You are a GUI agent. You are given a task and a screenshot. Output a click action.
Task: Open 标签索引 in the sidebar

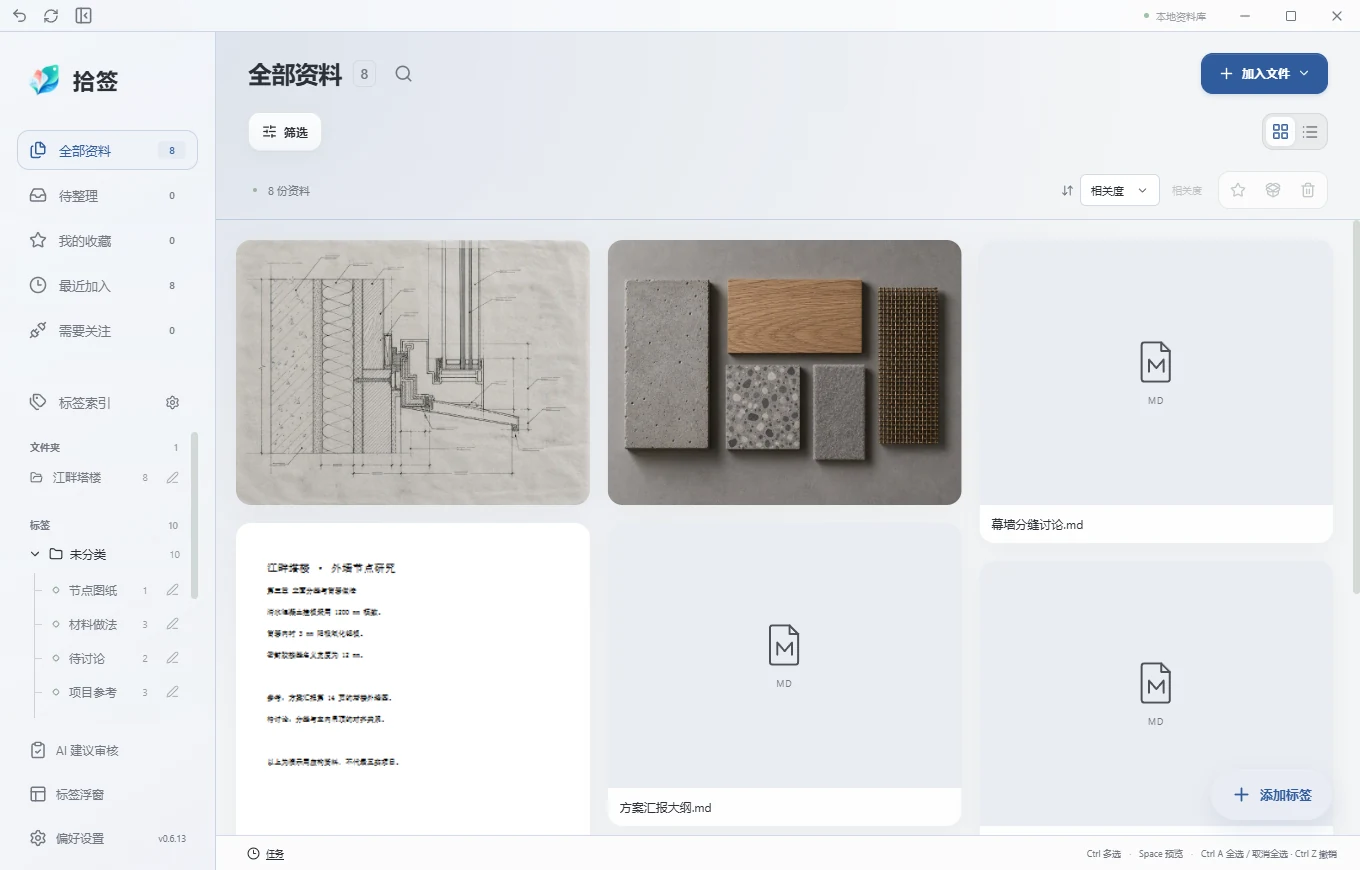pyautogui.click(x=85, y=403)
